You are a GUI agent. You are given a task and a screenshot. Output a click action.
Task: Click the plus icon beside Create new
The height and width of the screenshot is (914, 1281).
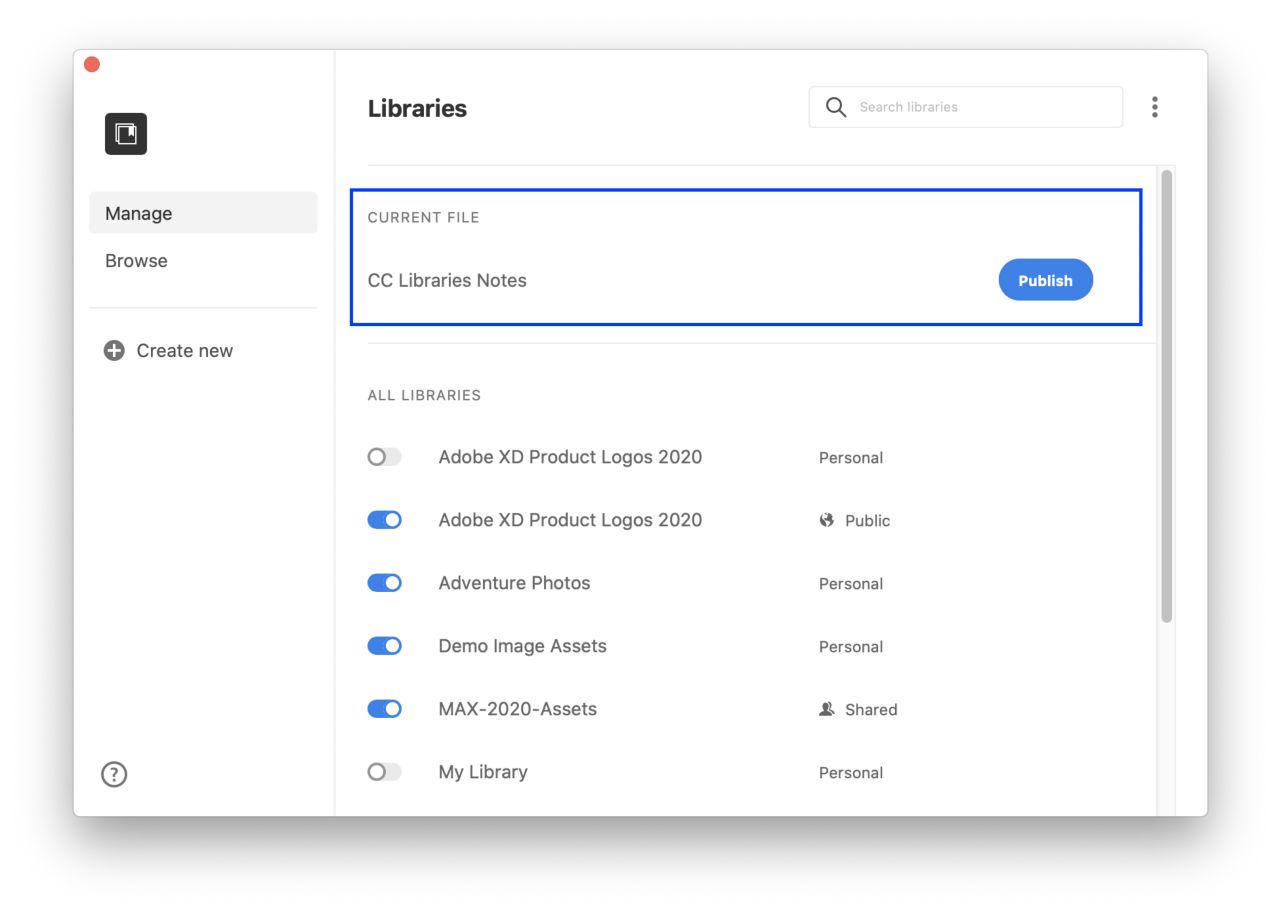113,350
